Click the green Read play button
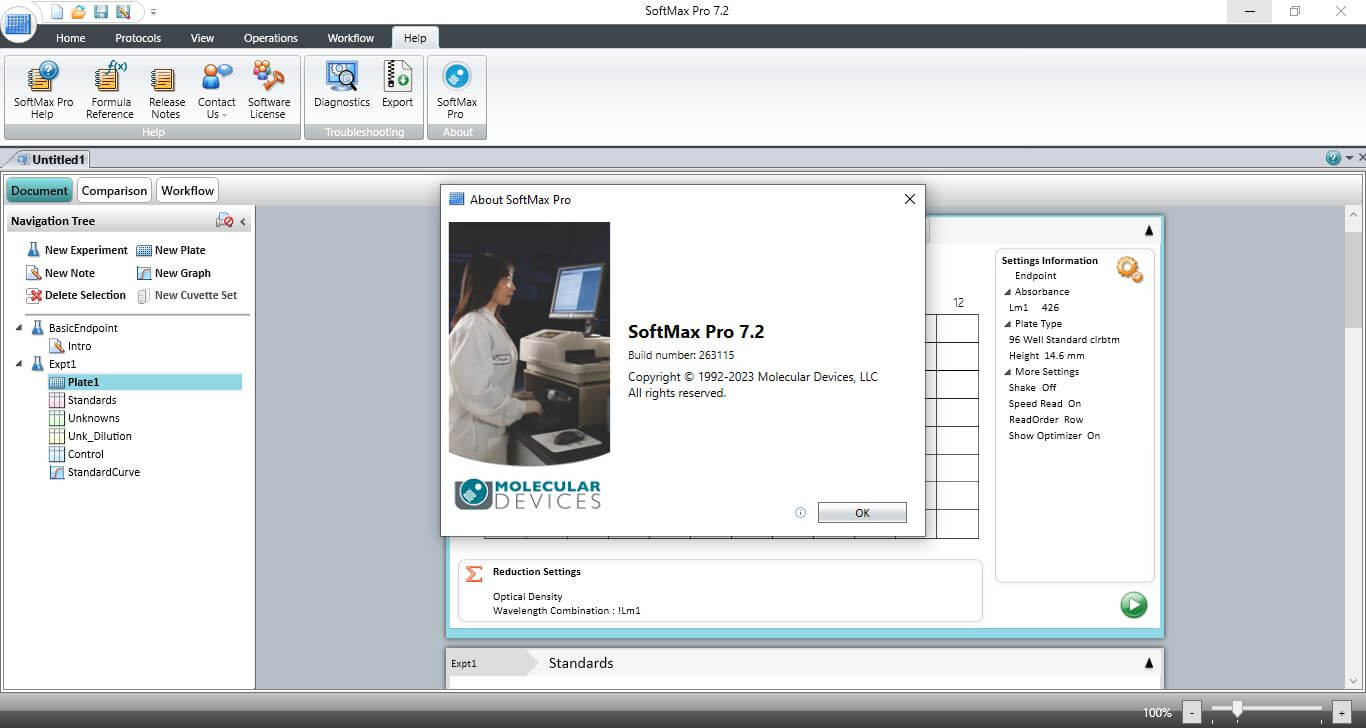 click(x=1133, y=605)
